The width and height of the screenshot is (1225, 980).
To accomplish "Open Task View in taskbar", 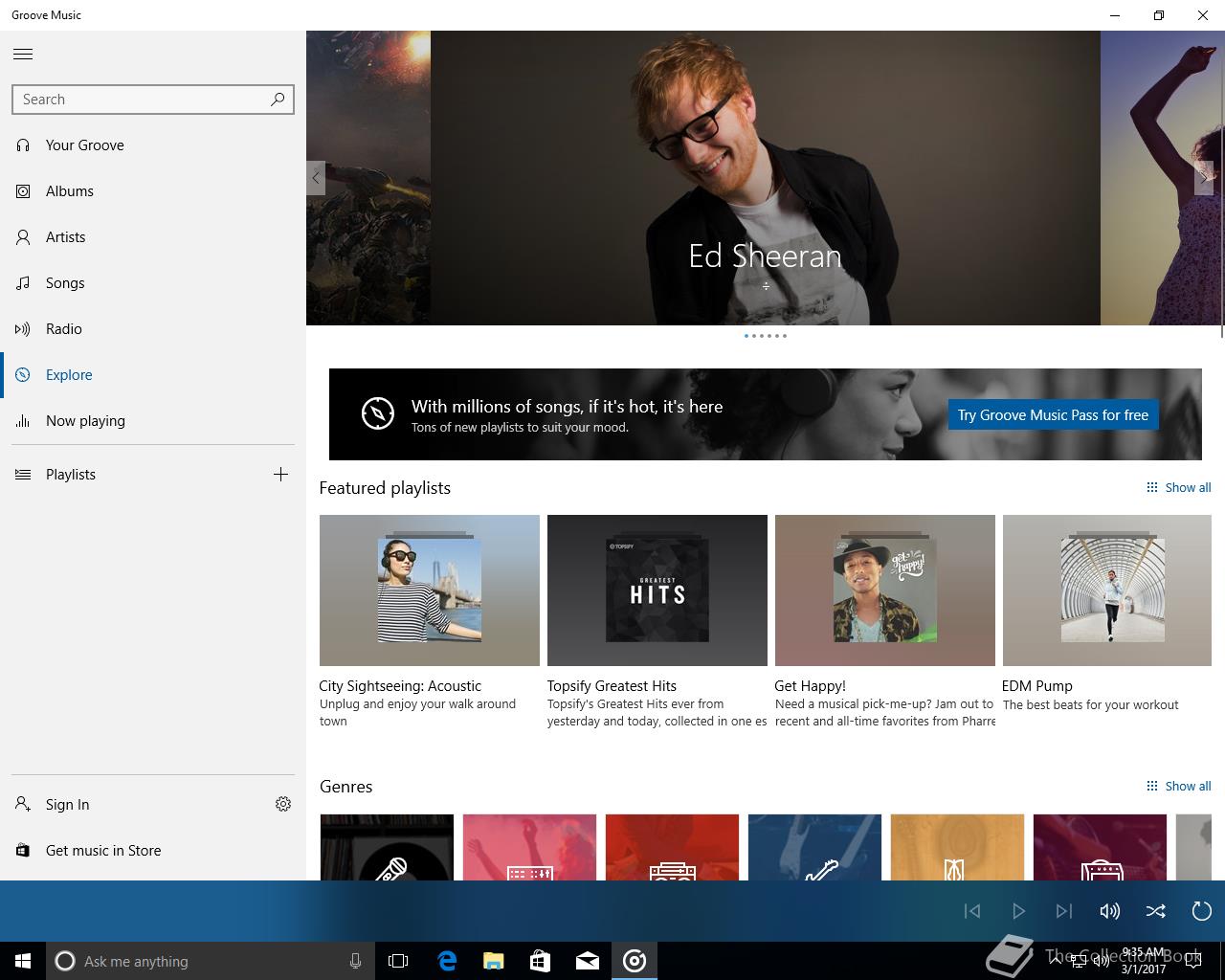I will pyautogui.click(x=398, y=961).
